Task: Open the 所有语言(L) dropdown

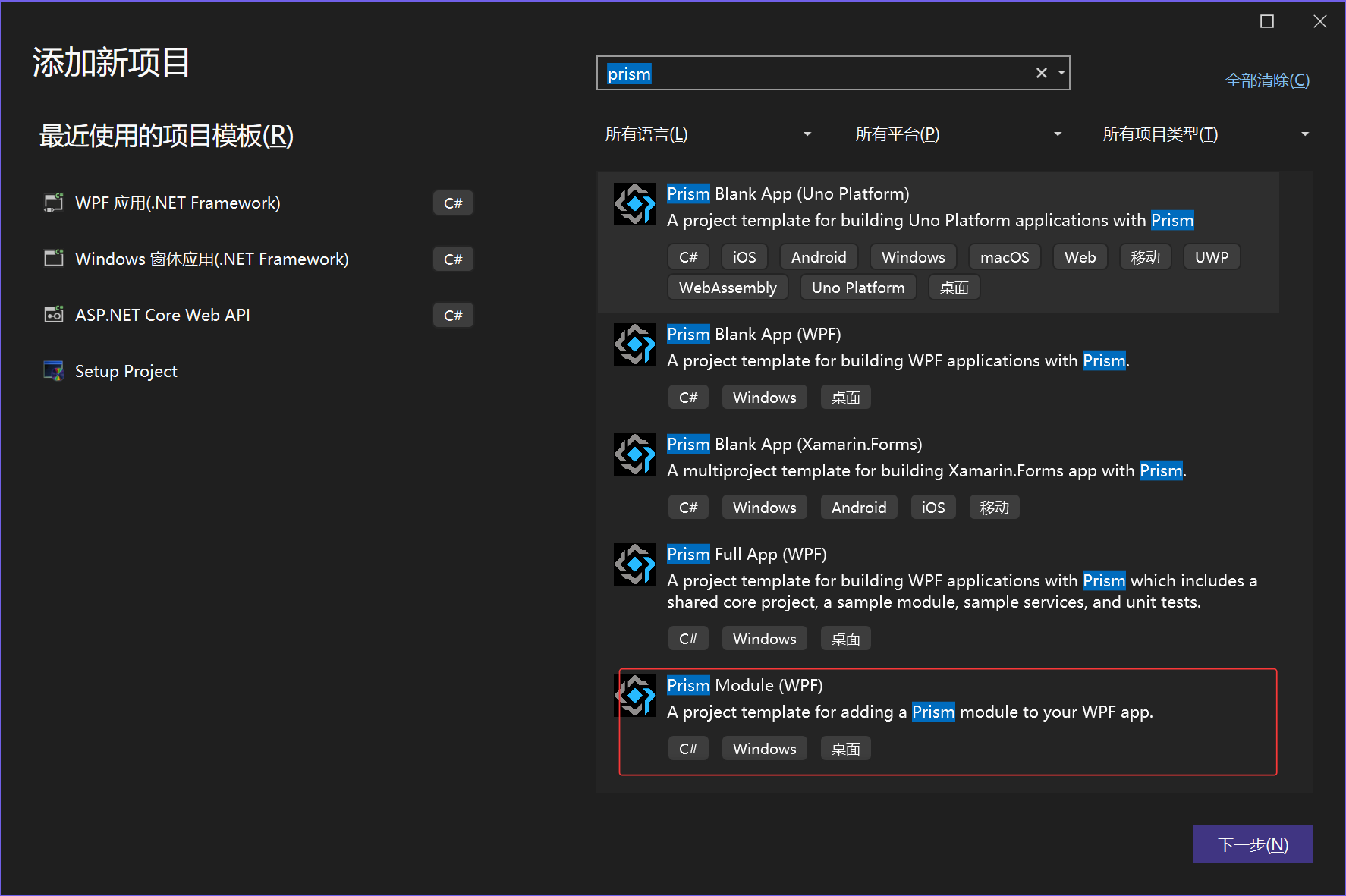Action: coord(708,134)
